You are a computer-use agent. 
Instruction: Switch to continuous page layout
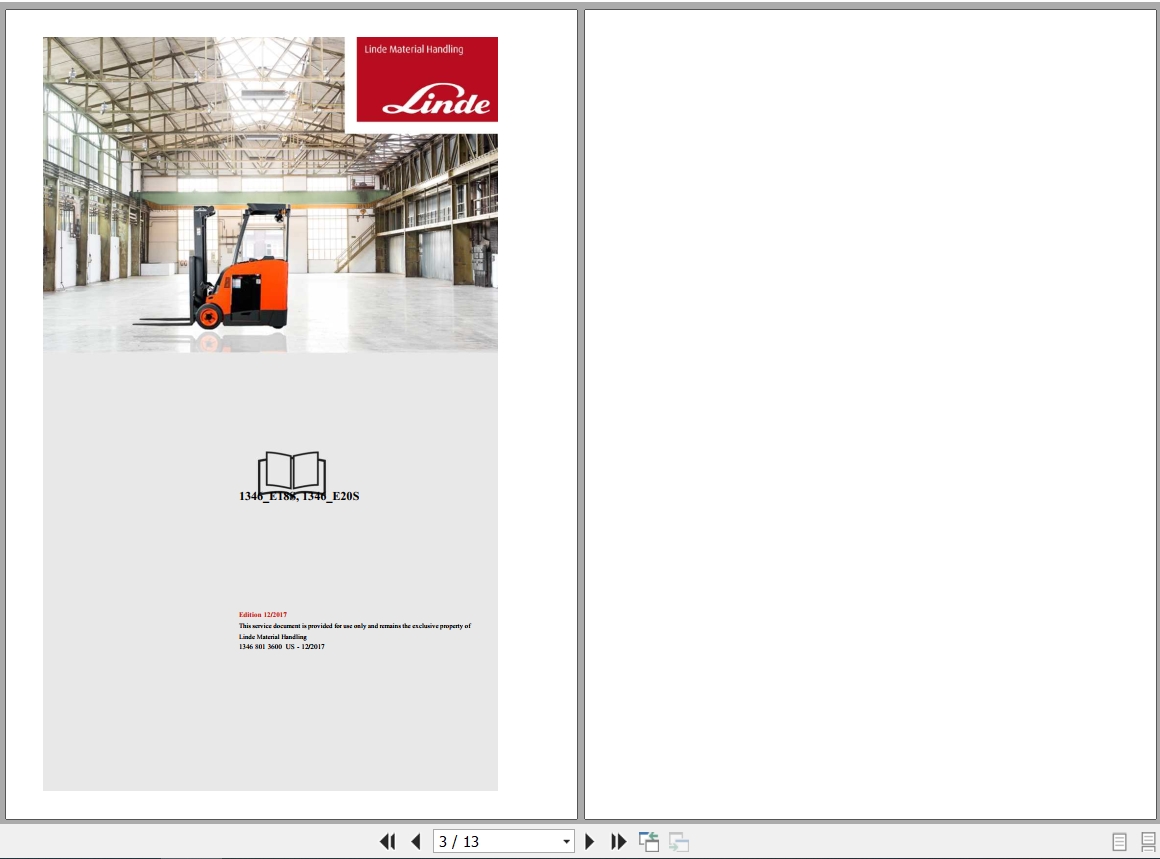click(1148, 841)
